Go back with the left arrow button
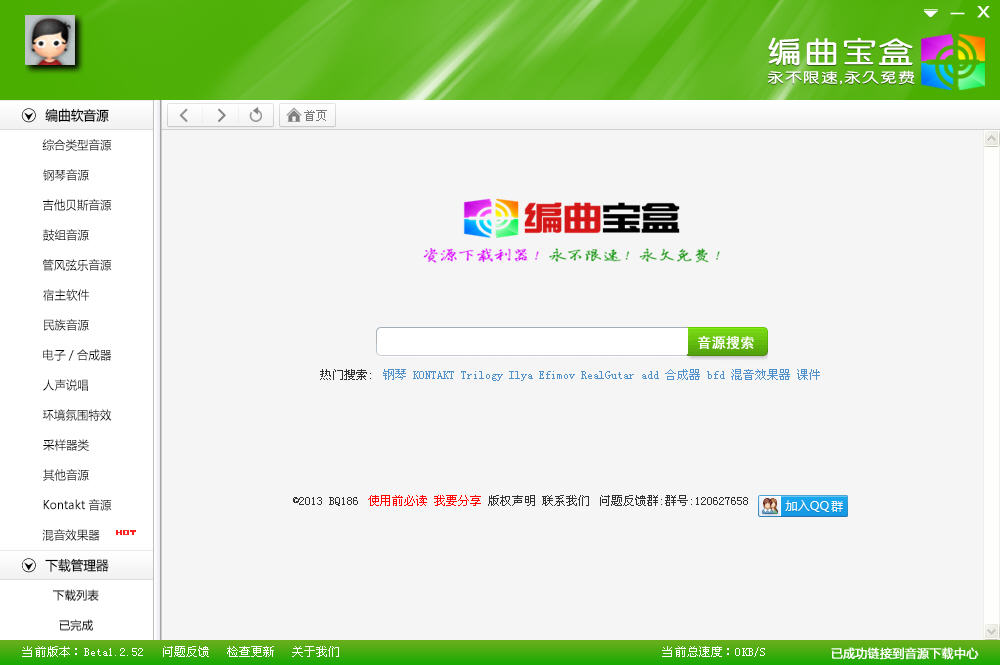 click(184, 115)
